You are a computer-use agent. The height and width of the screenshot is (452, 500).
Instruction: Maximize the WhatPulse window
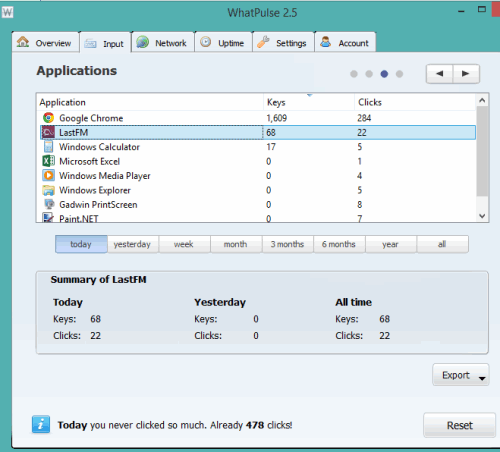tap(482, 10)
